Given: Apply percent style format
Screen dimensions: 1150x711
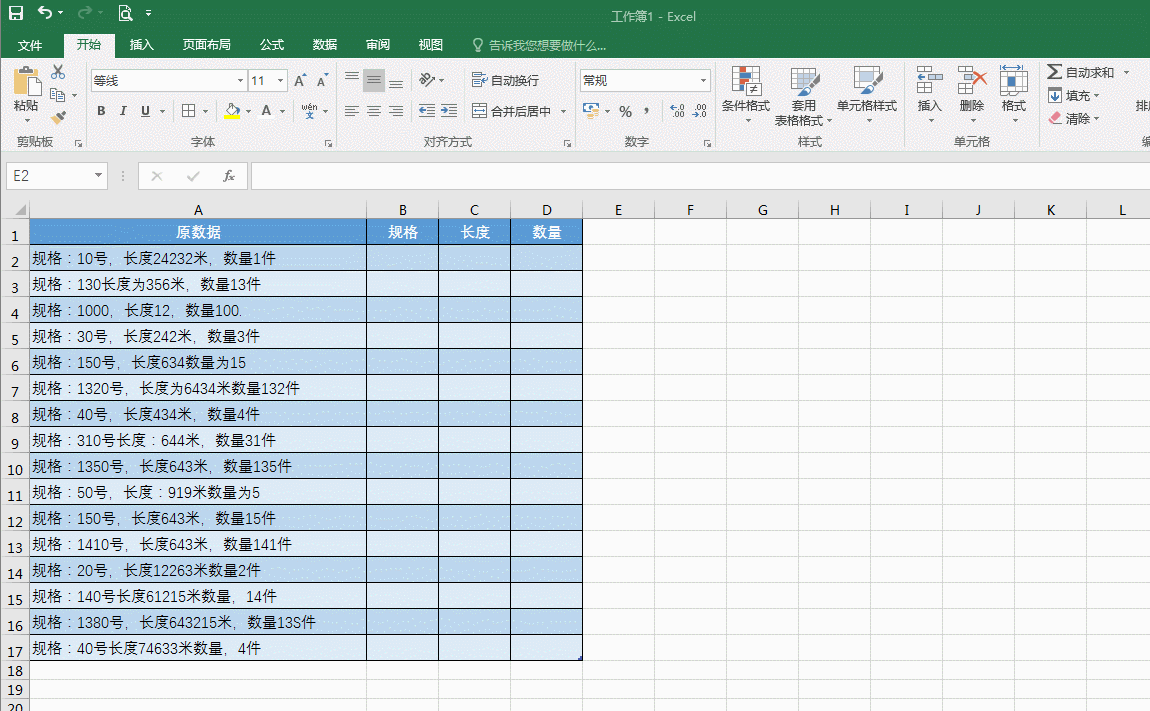Looking at the screenshot, I should [x=626, y=111].
